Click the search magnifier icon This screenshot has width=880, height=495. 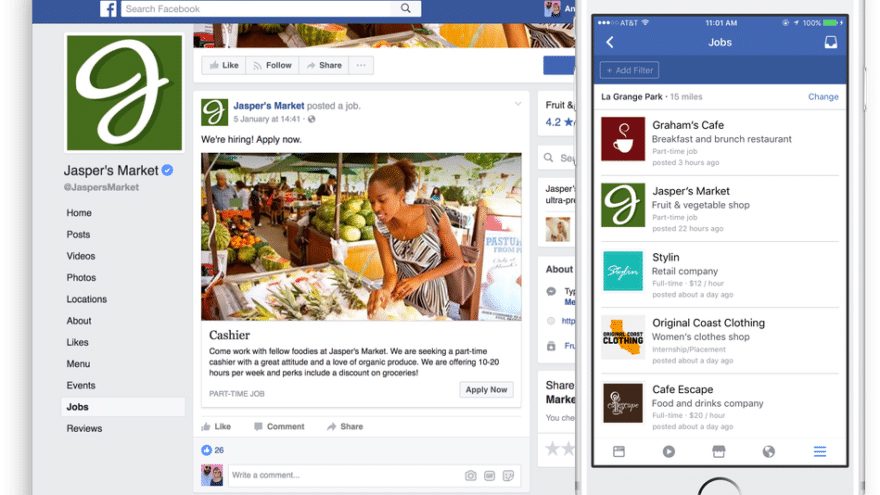coord(405,8)
